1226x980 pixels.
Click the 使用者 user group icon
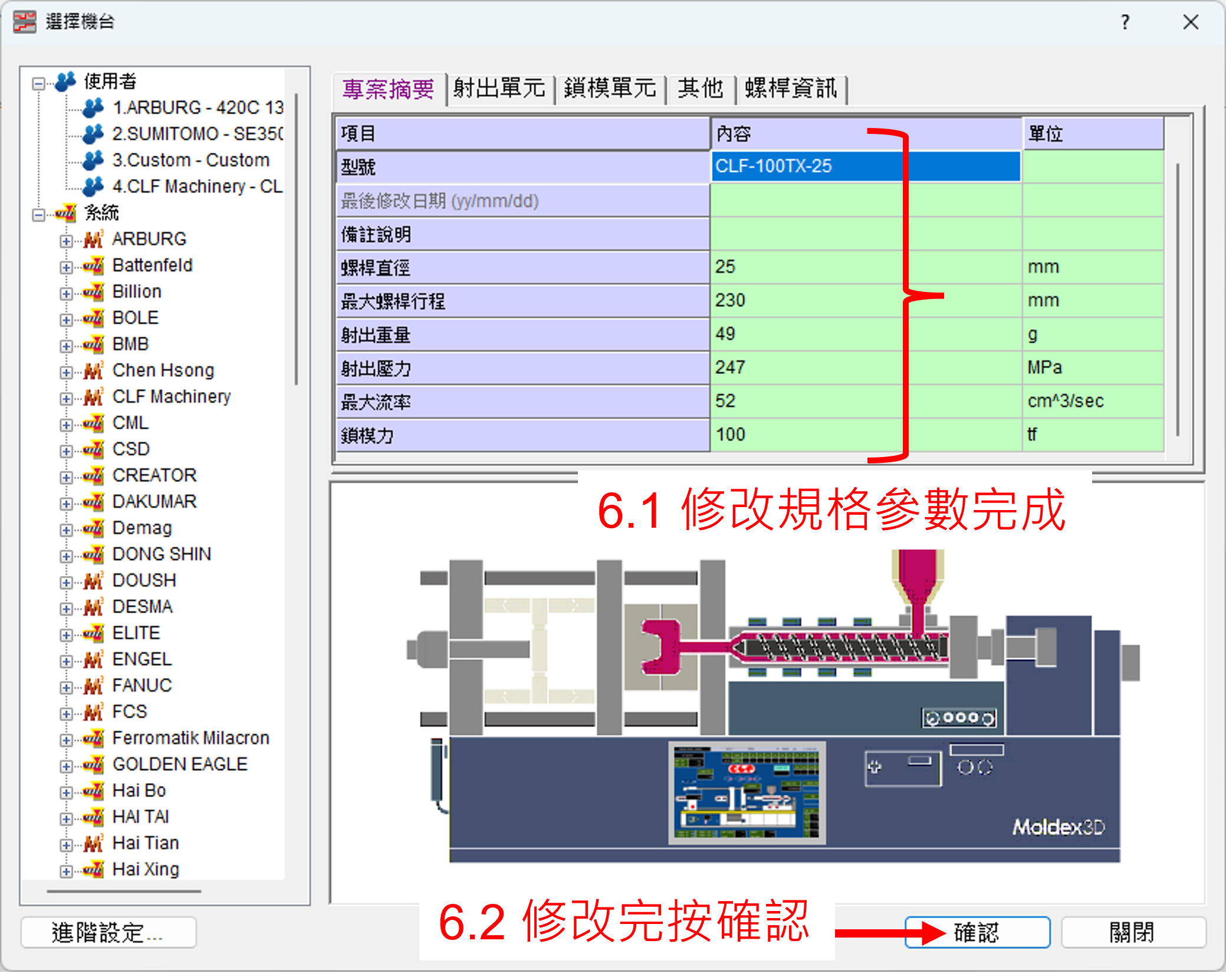pyautogui.click(x=67, y=81)
